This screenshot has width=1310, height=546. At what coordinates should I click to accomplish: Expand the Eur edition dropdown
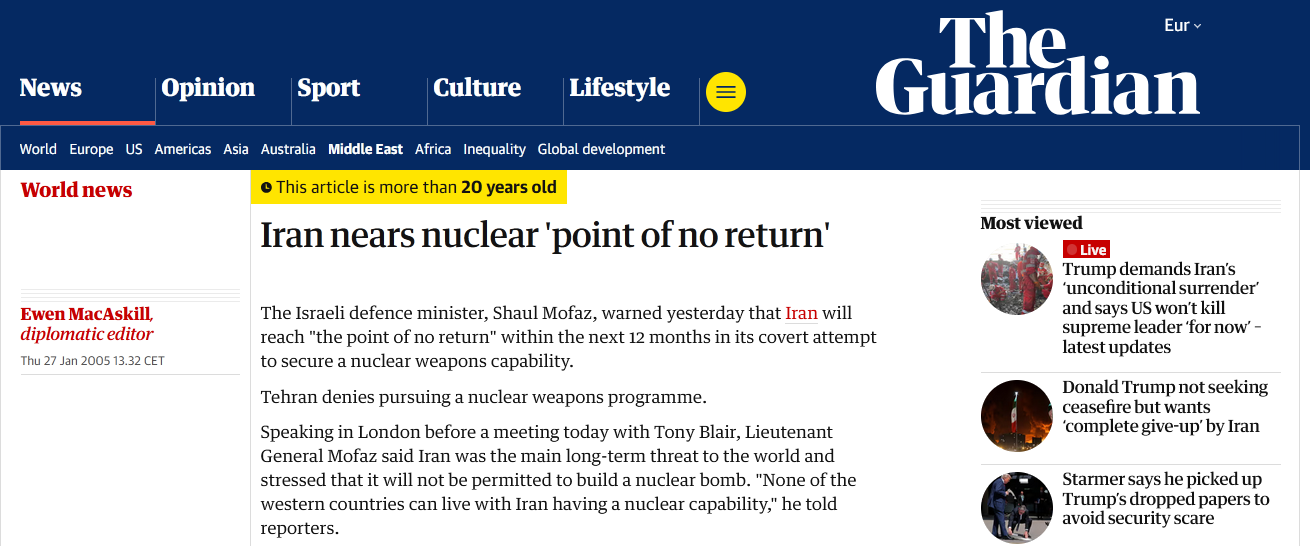[x=1183, y=25]
